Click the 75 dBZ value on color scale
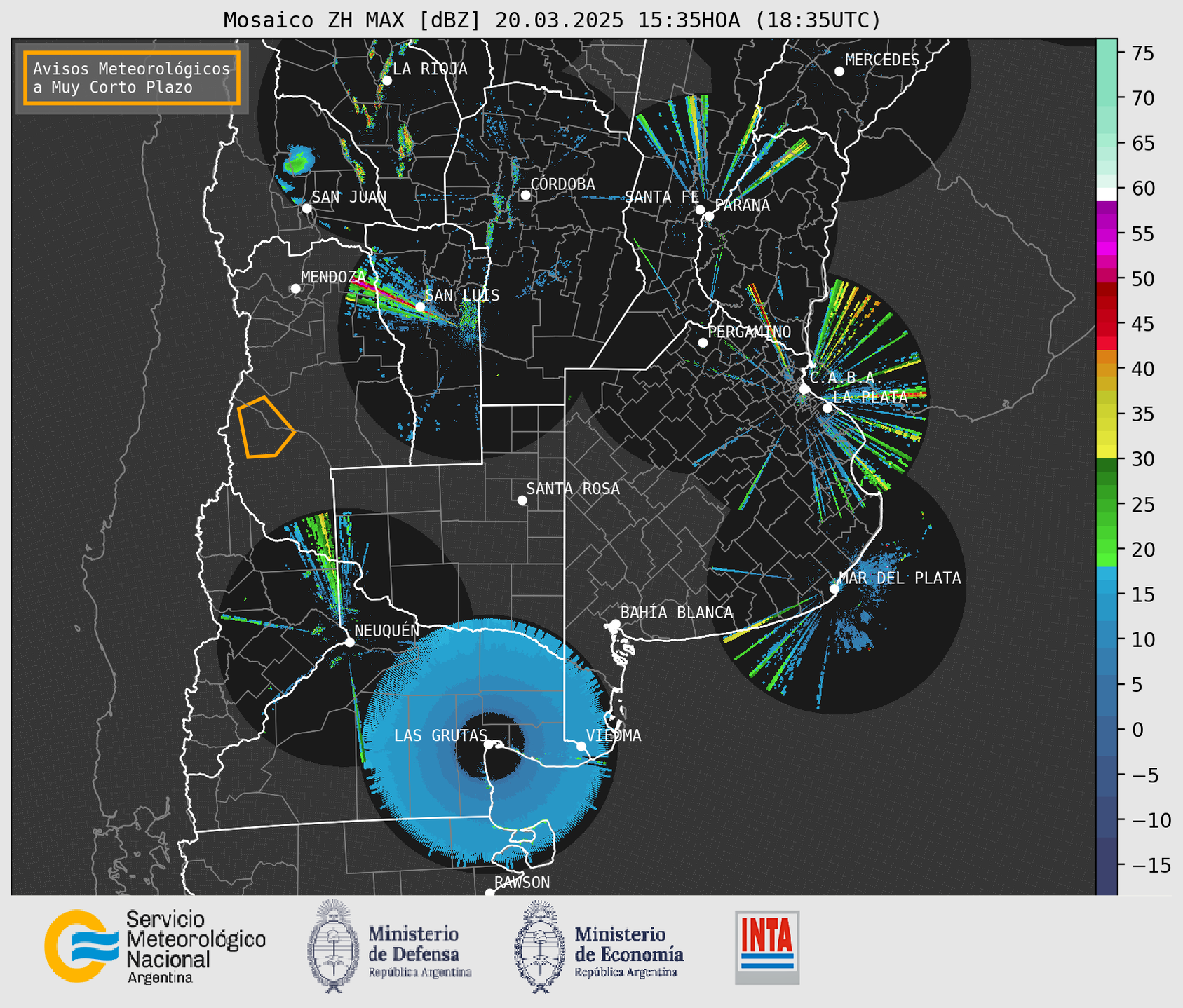This screenshot has height=1008, width=1183. pyautogui.click(x=1142, y=53)
